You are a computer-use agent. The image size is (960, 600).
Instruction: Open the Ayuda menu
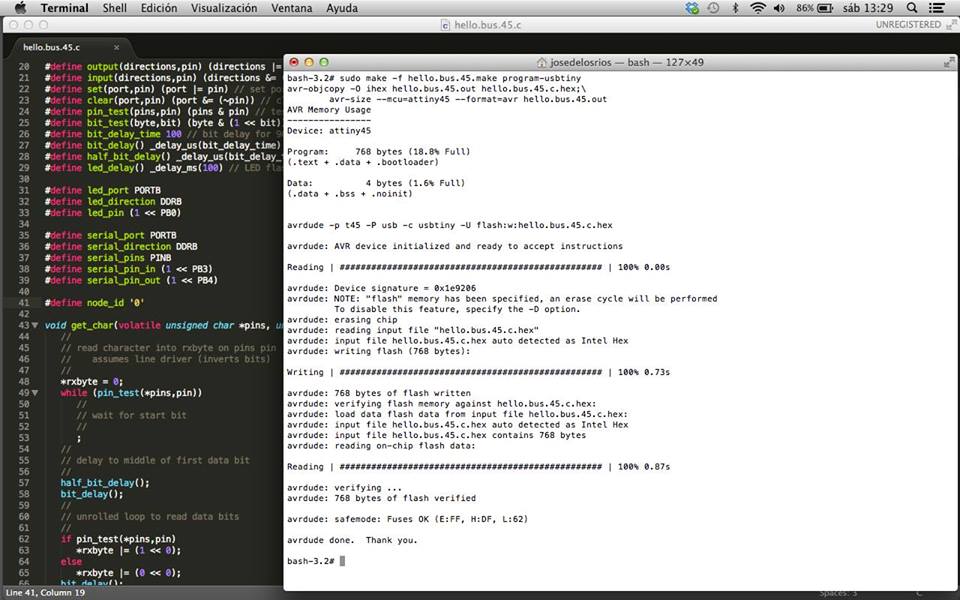[342, 8]
